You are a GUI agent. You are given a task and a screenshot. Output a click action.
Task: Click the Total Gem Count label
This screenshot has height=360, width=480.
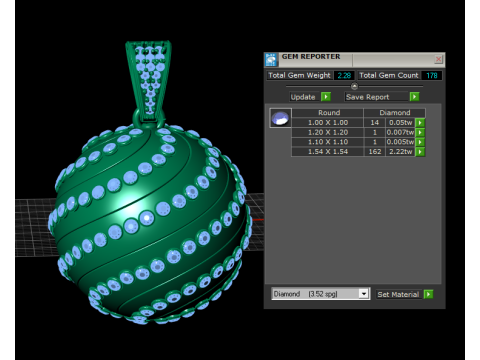pyautogui.click(x=389, y=75)
